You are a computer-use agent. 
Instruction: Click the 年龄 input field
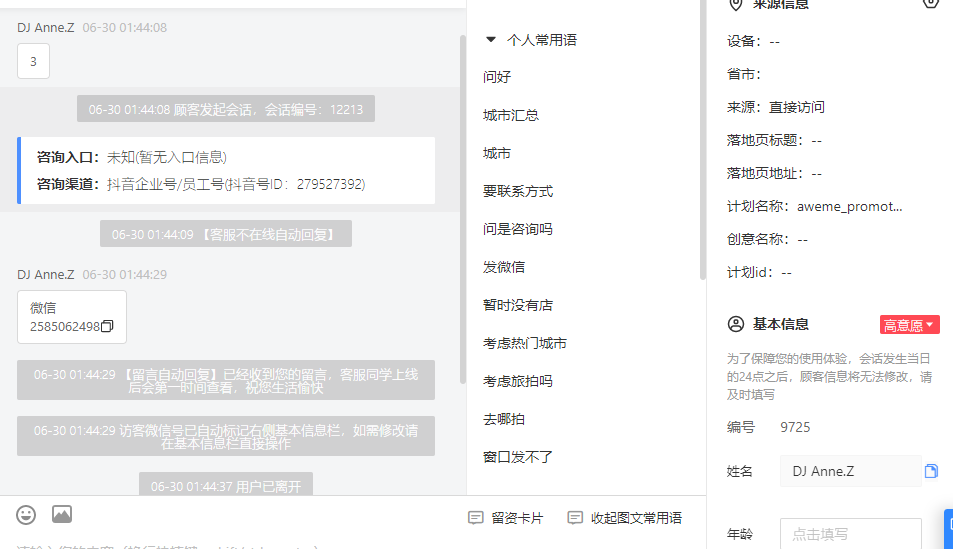click(851, 534)
